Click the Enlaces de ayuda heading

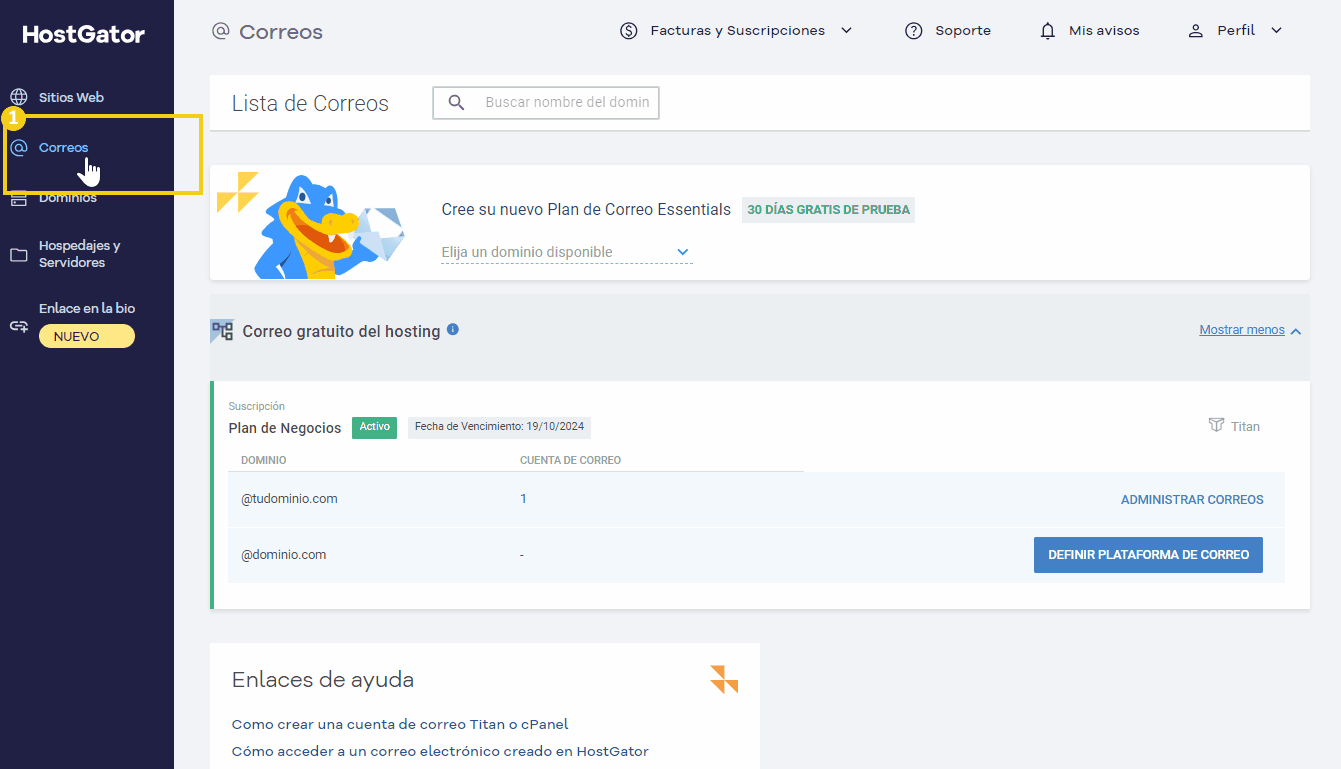pos(323,680)
